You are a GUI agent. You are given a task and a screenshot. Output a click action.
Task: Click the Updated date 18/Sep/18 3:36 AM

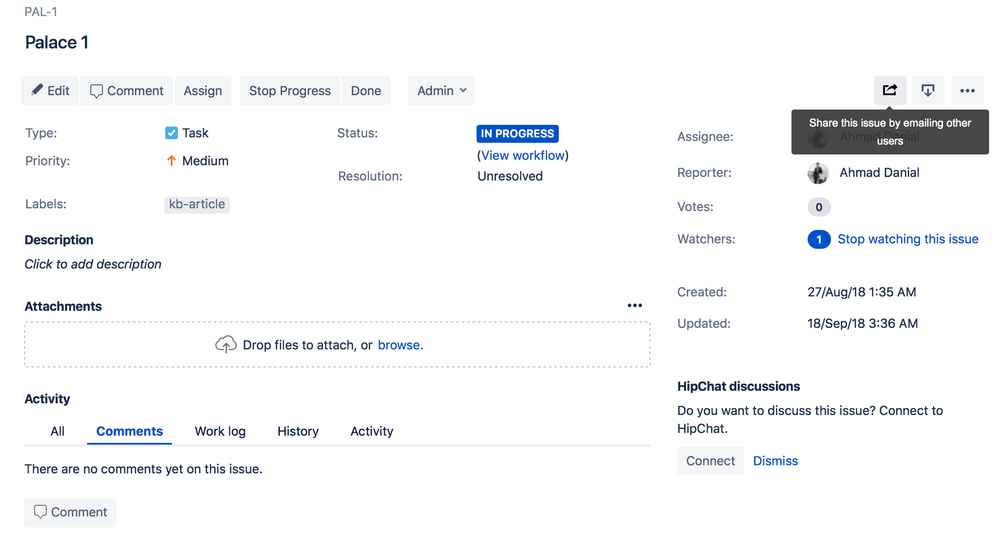point(862,323)
